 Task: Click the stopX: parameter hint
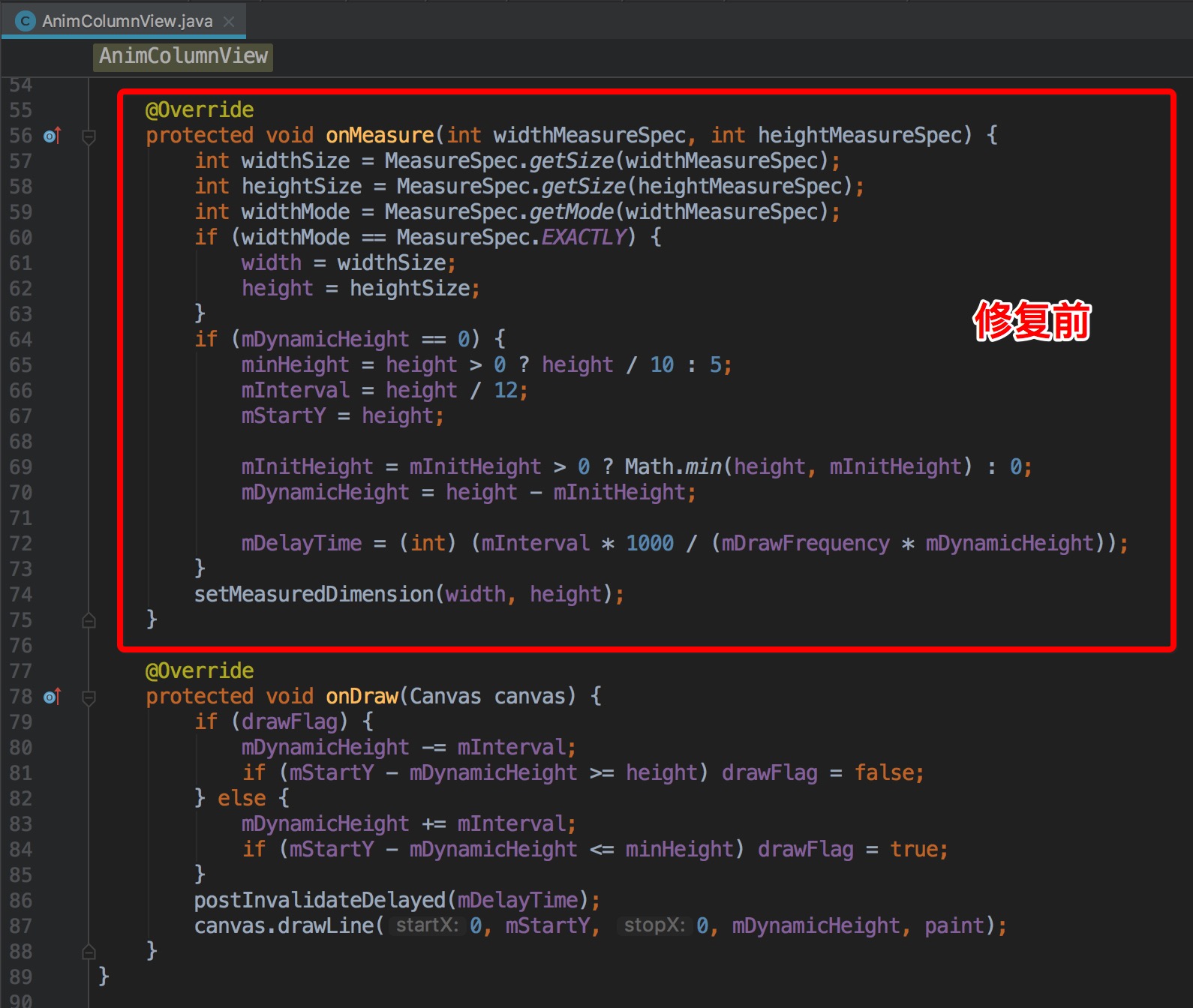tap(654, 925)
